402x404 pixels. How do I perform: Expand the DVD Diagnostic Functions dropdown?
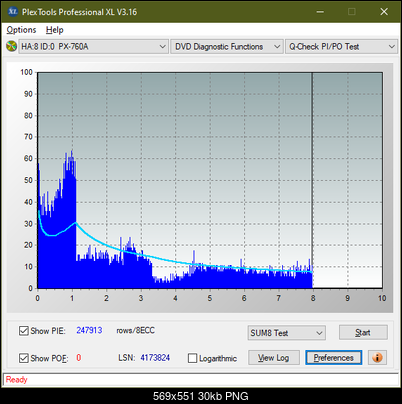[227, 47]
